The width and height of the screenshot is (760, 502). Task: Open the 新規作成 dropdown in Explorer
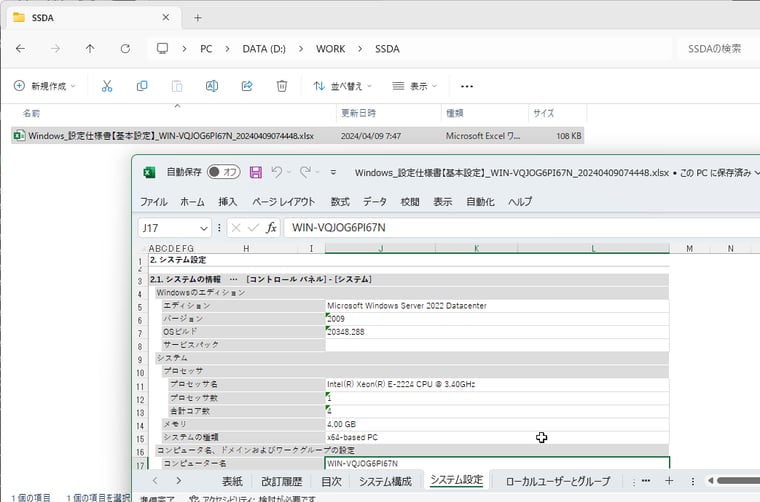point(45,86)
